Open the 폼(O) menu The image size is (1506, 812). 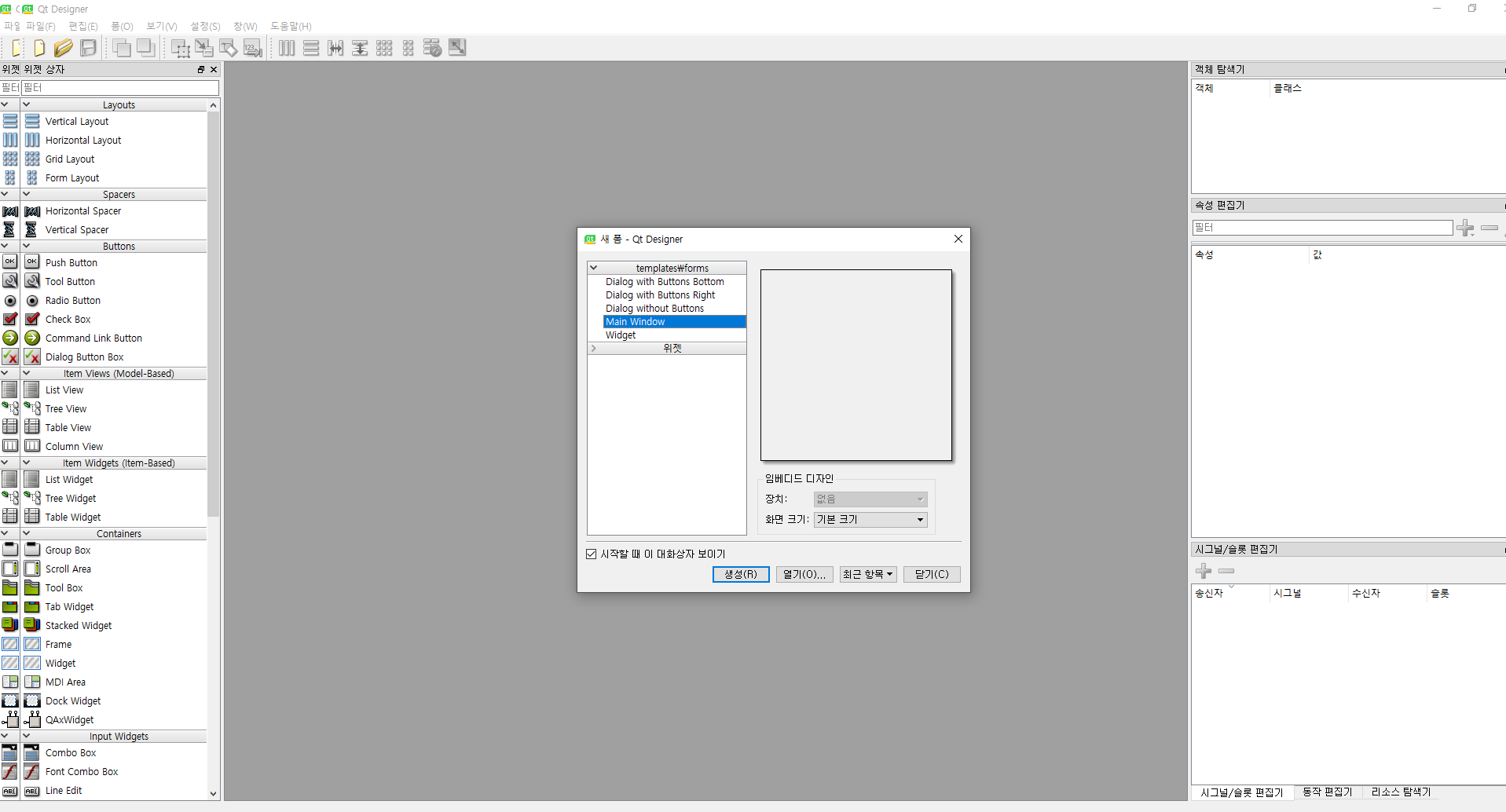point(122,26)
